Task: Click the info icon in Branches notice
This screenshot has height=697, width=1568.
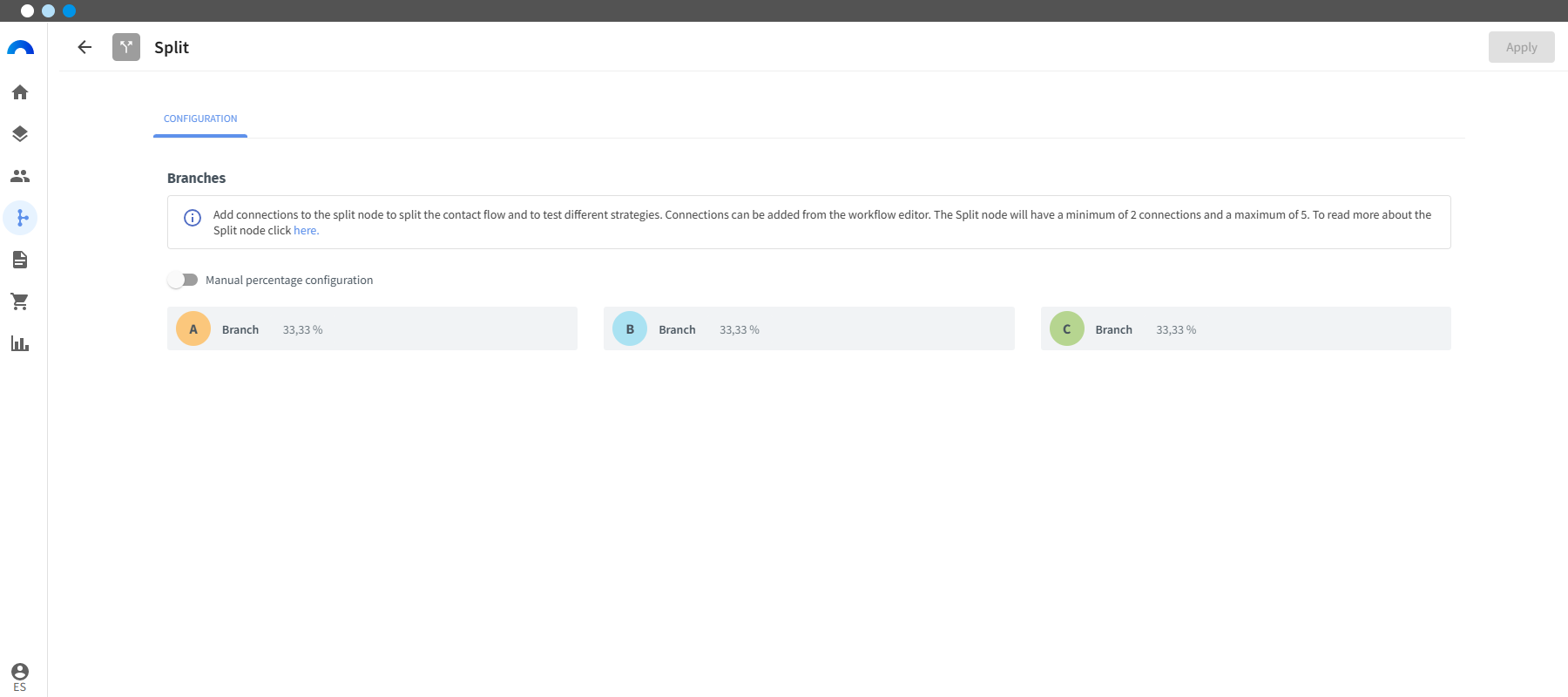Action: (193, 218)
